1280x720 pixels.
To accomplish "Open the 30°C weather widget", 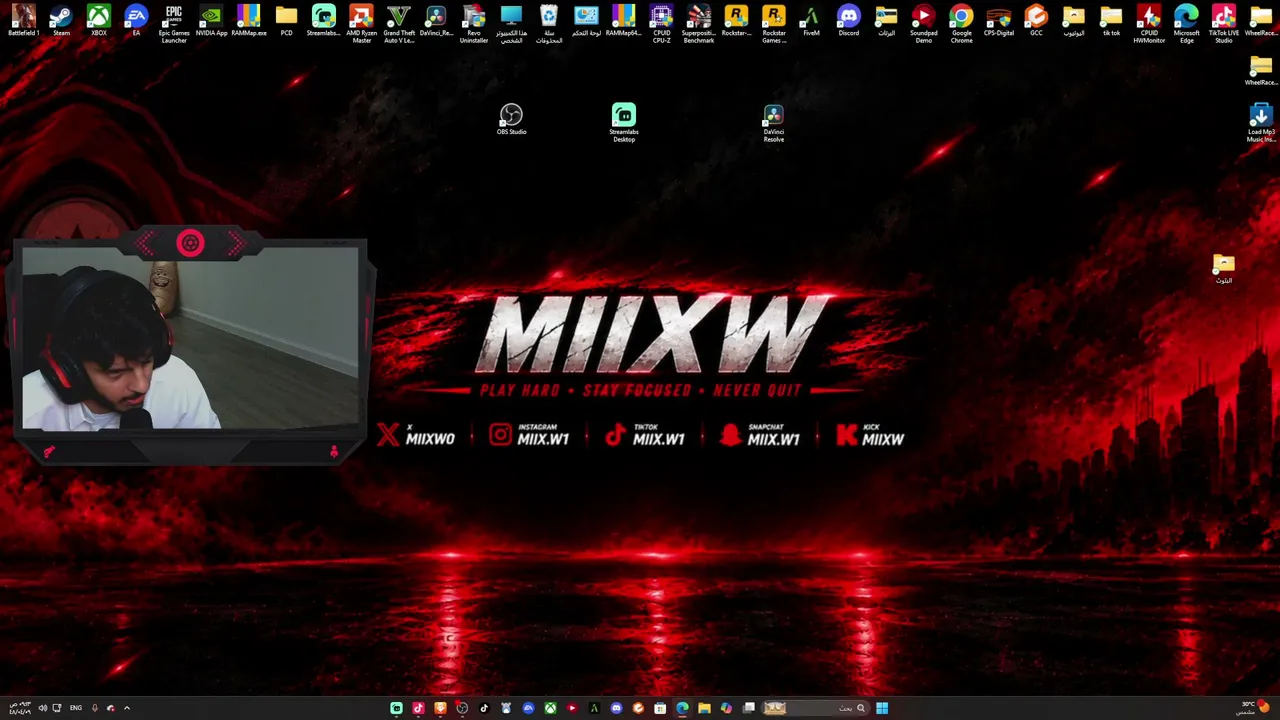I will [x=1255, y=708].
